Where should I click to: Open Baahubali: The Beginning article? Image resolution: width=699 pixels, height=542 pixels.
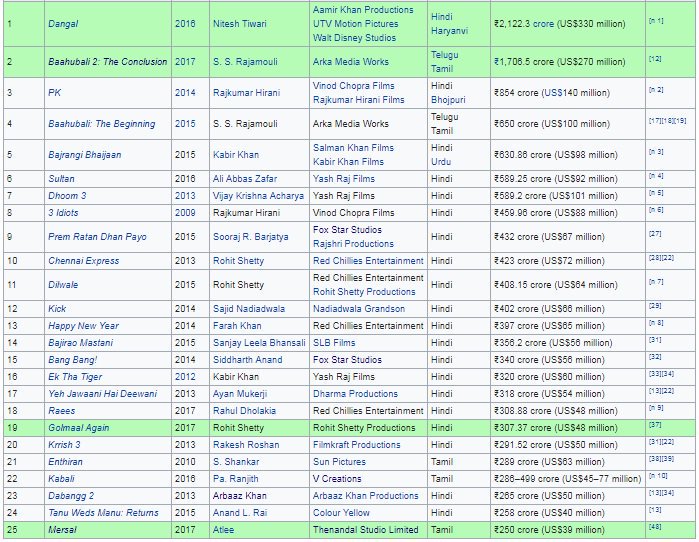pos(102,124)
